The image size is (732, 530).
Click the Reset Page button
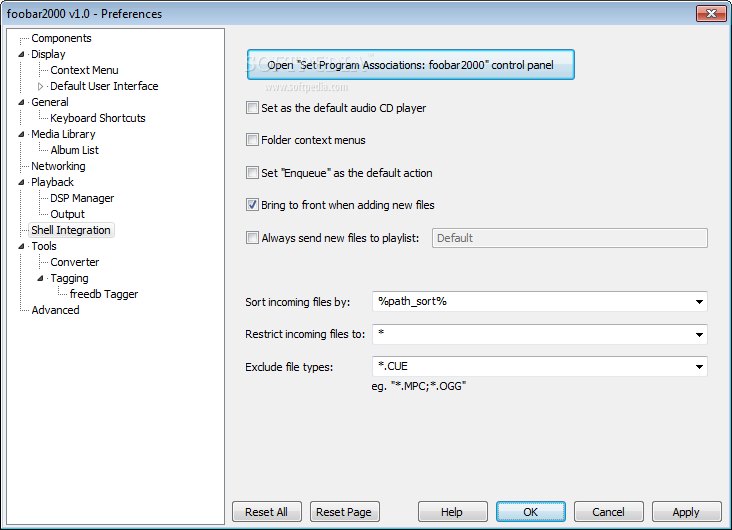344,512
